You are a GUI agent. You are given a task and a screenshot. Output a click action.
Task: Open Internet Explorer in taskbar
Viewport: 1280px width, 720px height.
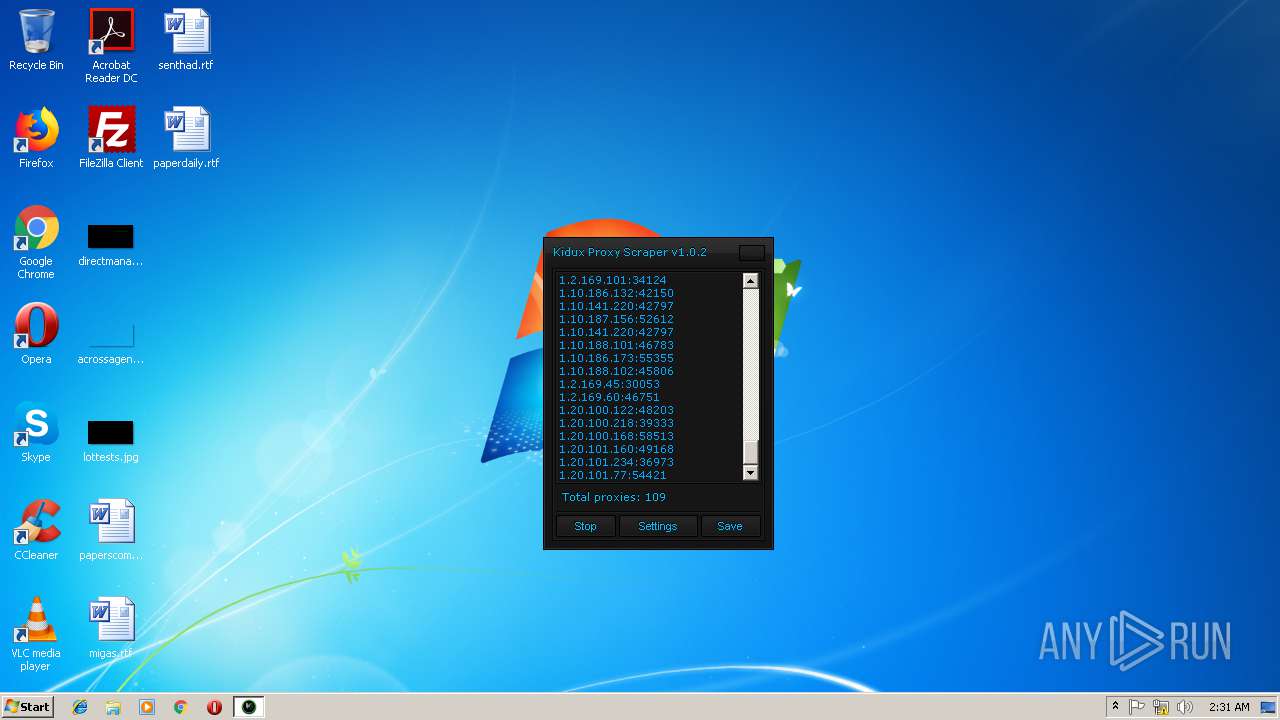click(80, 707)
